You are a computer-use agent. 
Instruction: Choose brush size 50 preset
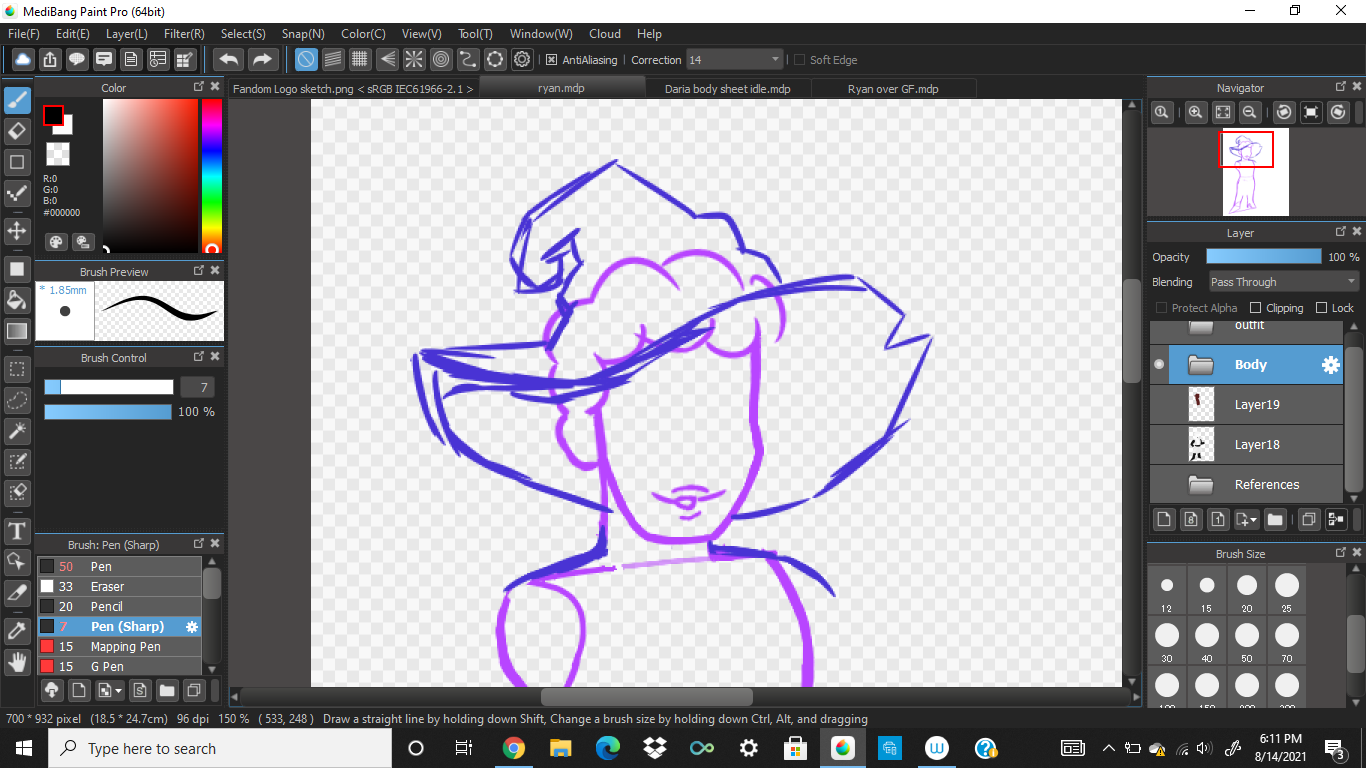(x=1247, y=640)
